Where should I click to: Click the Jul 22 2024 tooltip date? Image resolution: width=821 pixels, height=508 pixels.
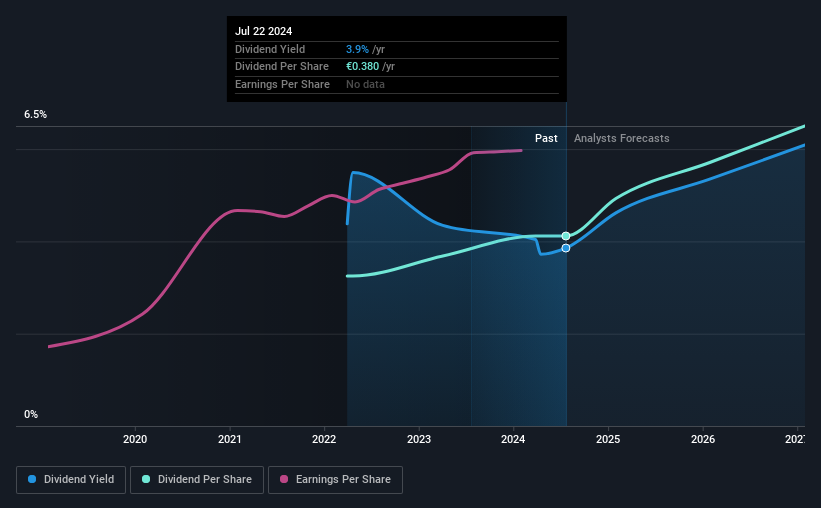[263, 31]
